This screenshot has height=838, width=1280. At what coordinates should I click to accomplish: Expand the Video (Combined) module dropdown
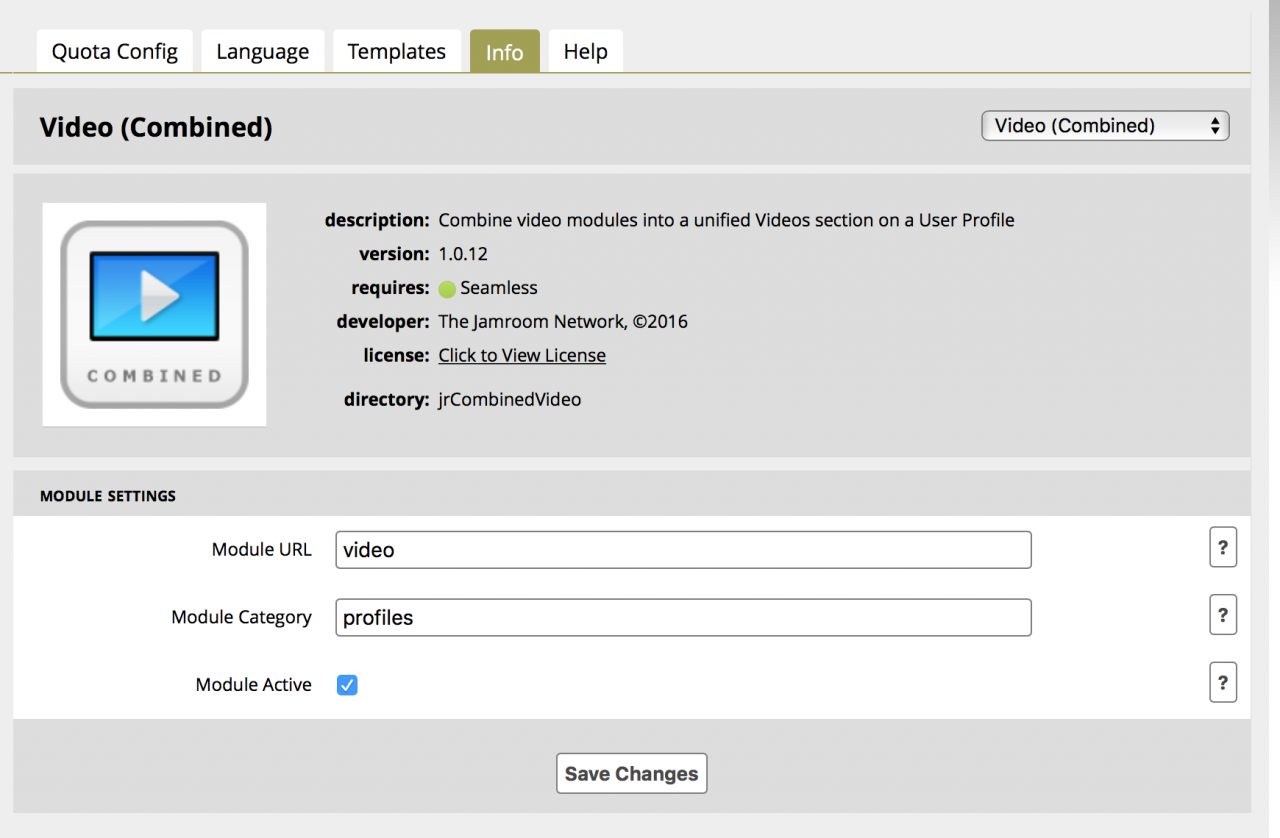point(1104,126)
